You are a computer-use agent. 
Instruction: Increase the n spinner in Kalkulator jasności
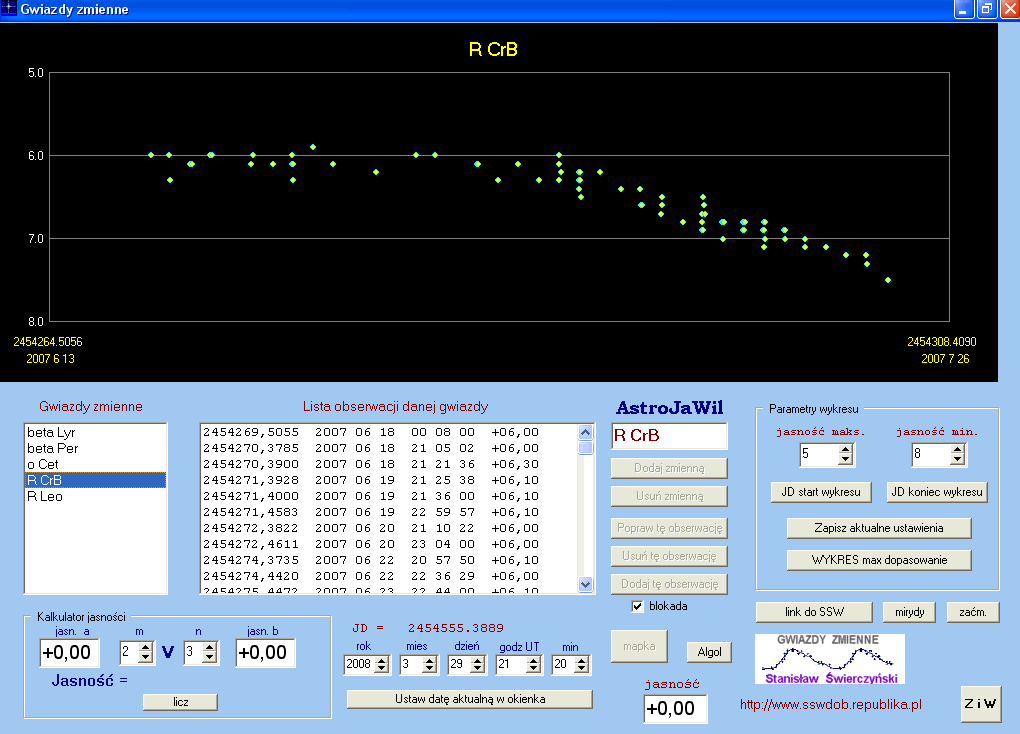click(209, 647)
